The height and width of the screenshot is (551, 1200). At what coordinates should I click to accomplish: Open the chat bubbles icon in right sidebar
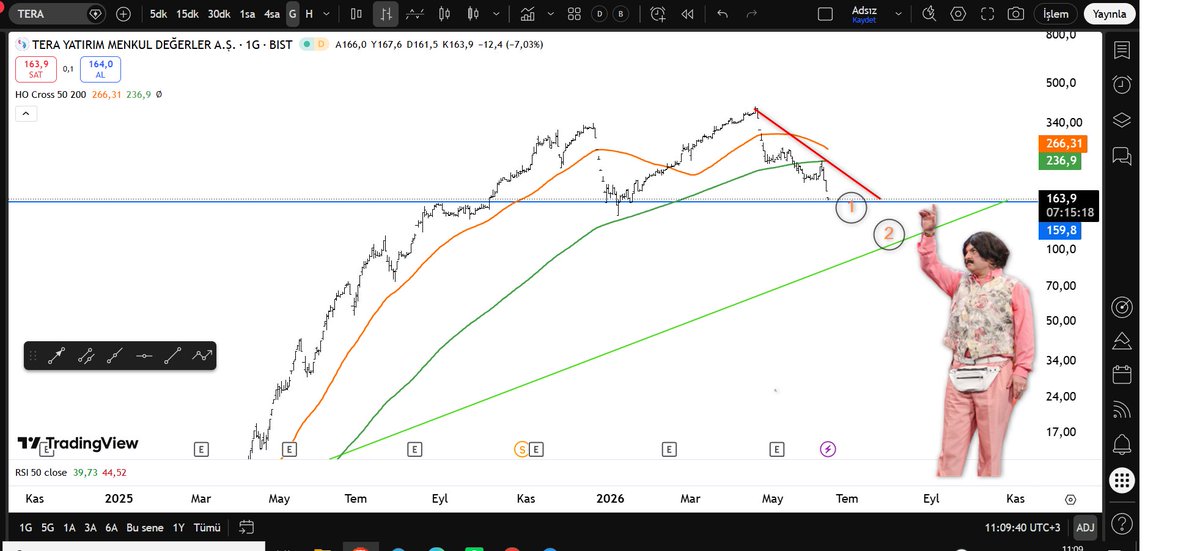pos(1121,156)
